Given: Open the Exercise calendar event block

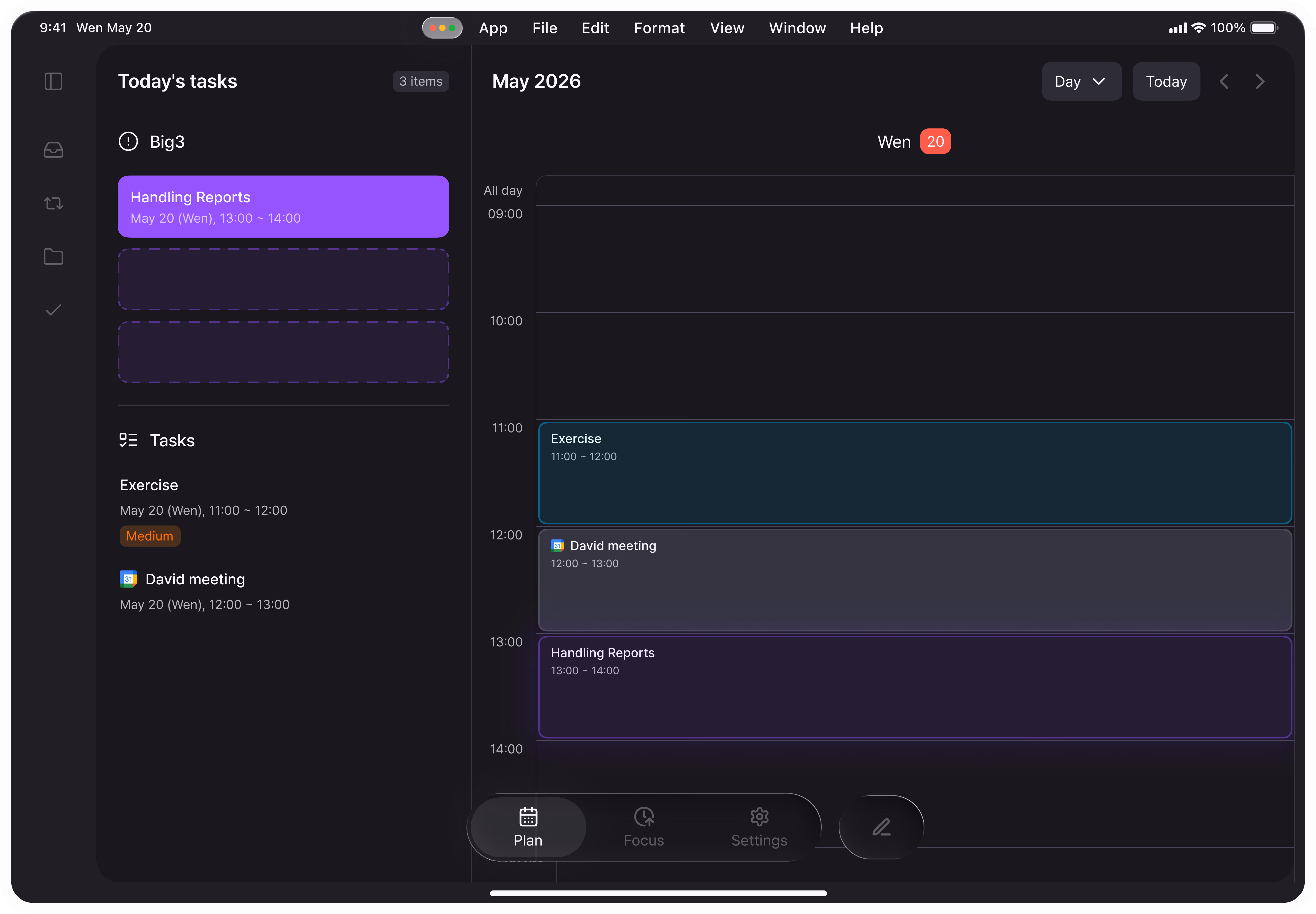Looking at the screenshot, I should click(x=915, y=473).
